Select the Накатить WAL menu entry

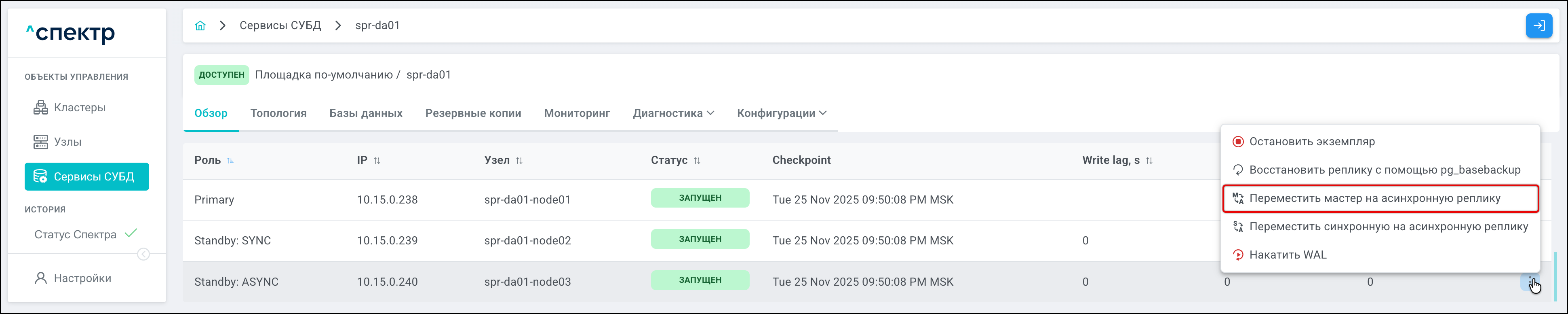click(x=1288, y=255)
